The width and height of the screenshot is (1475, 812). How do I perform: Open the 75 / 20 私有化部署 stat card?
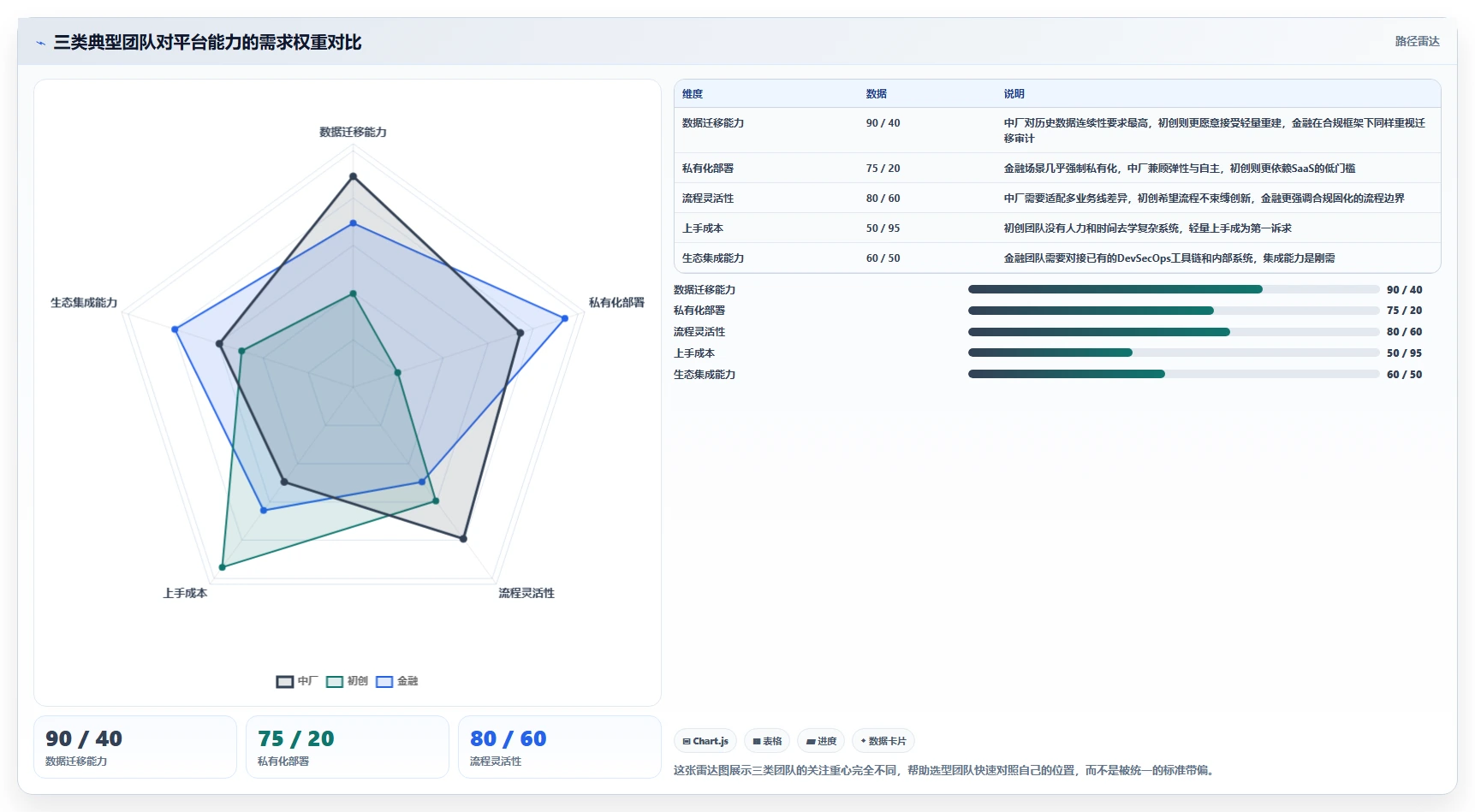(x=348, y=747)
